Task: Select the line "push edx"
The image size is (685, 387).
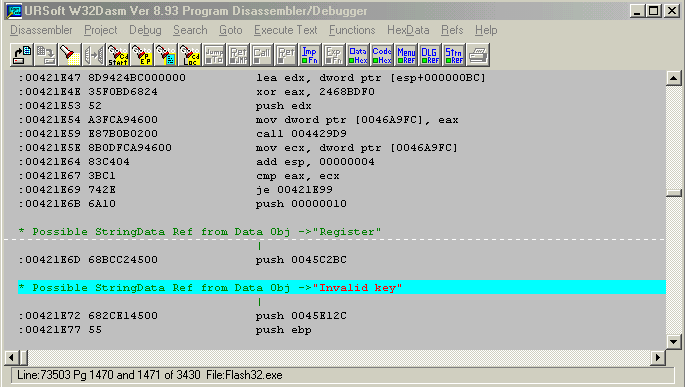Action: coord(165,106)
